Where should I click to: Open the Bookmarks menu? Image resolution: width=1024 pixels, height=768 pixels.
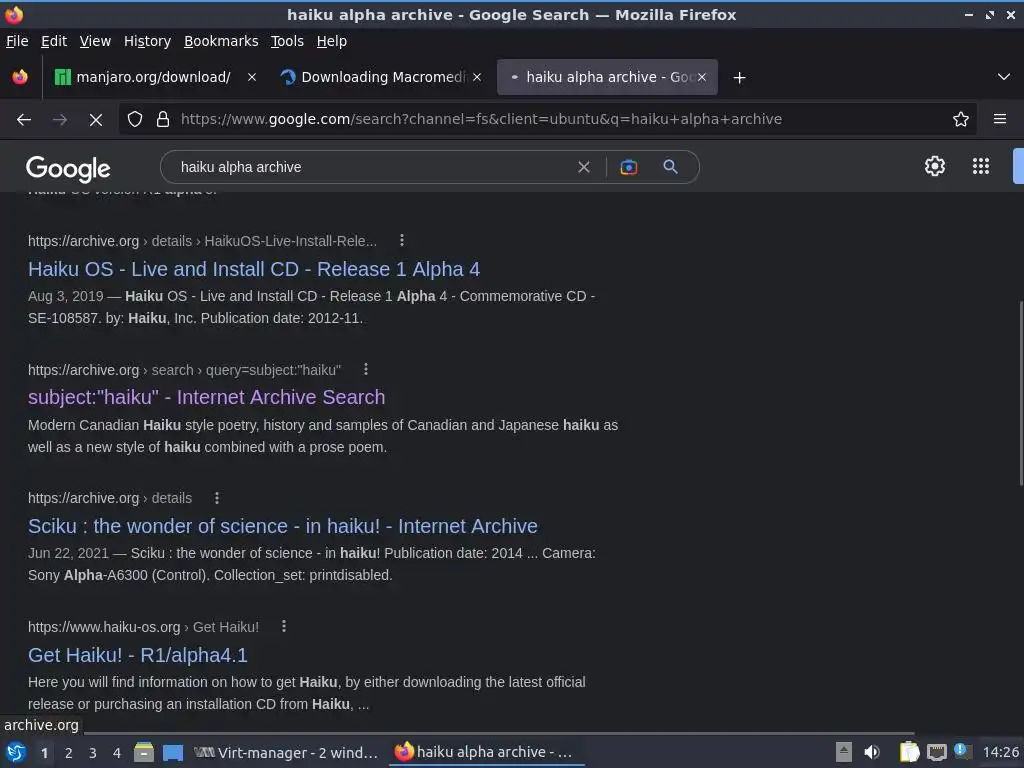tap(221, 41)
